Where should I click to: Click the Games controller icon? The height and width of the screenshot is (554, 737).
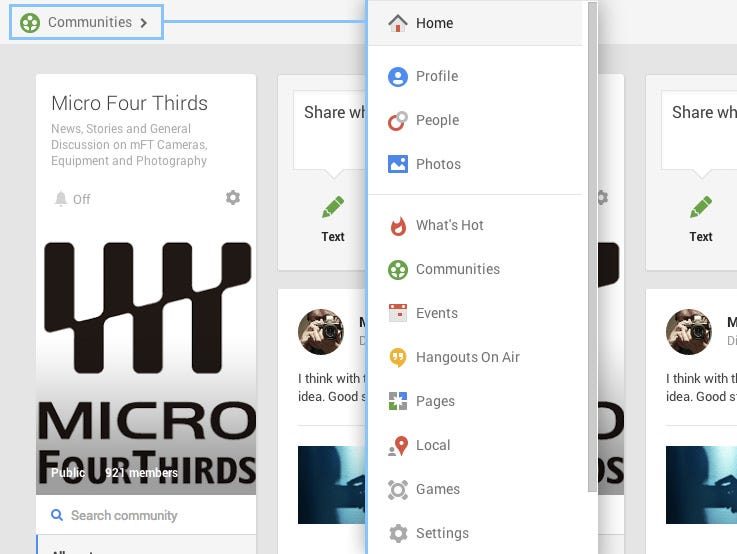click(398, 490)
